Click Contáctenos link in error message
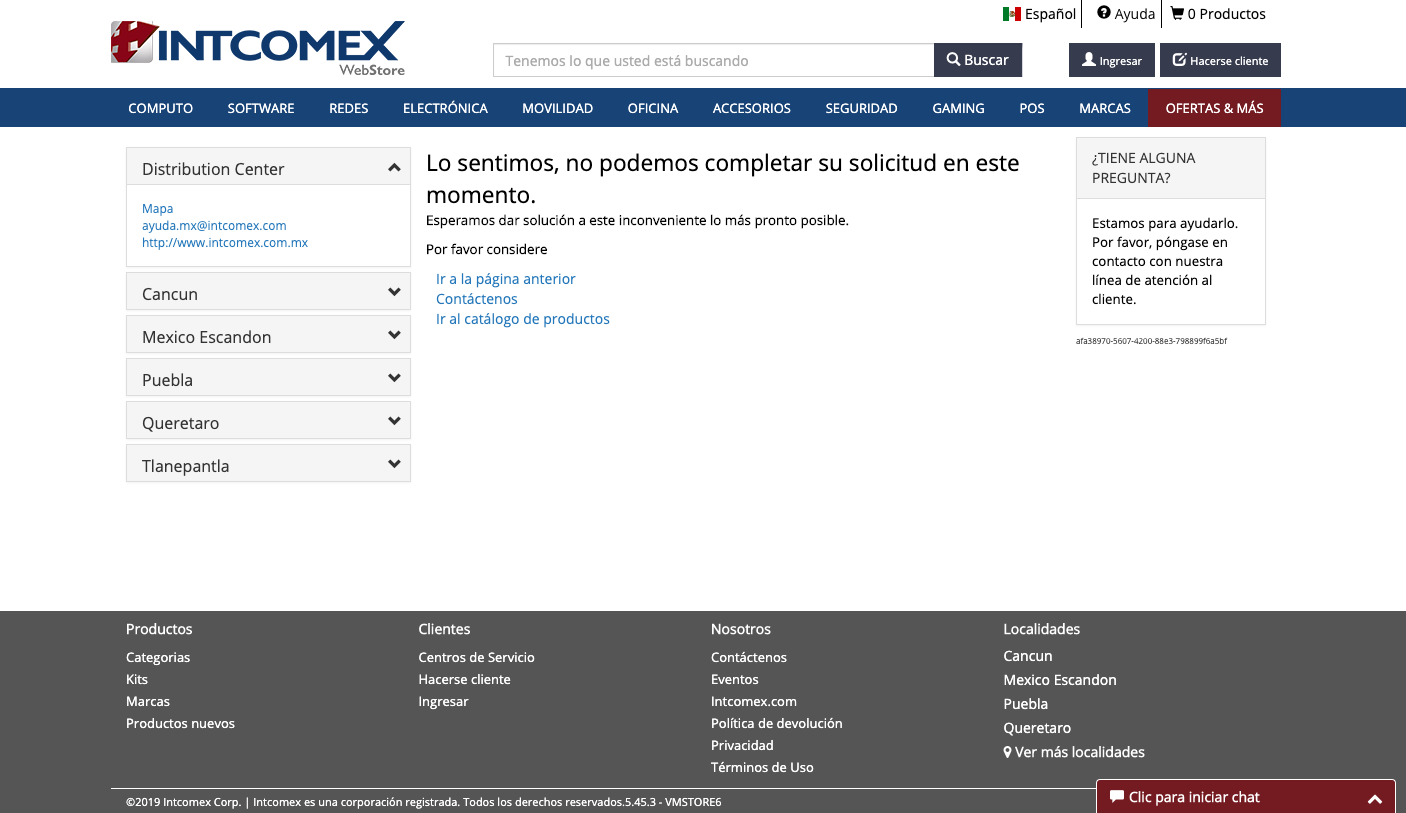 [x=477, y=299]
